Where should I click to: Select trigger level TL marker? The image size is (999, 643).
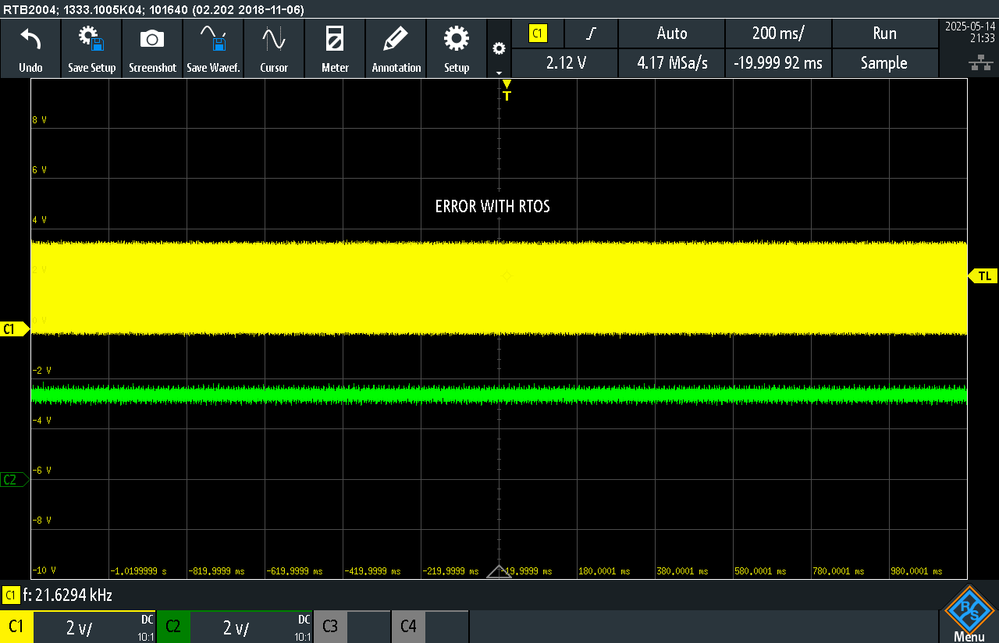[982, 276]
